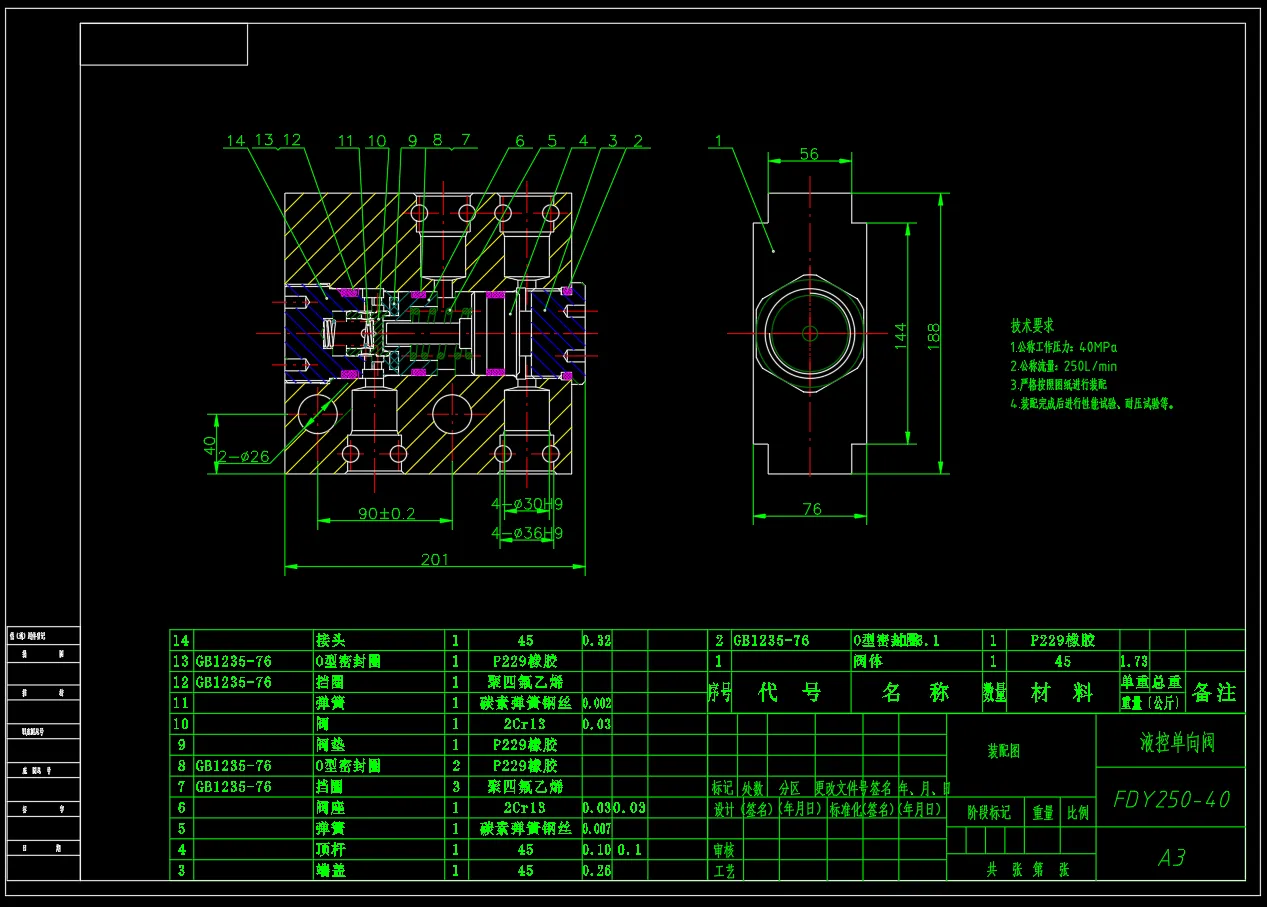Select part callout 6 above the section view
This screenshot has width=1267, height=907.
[x=520, y=141]
